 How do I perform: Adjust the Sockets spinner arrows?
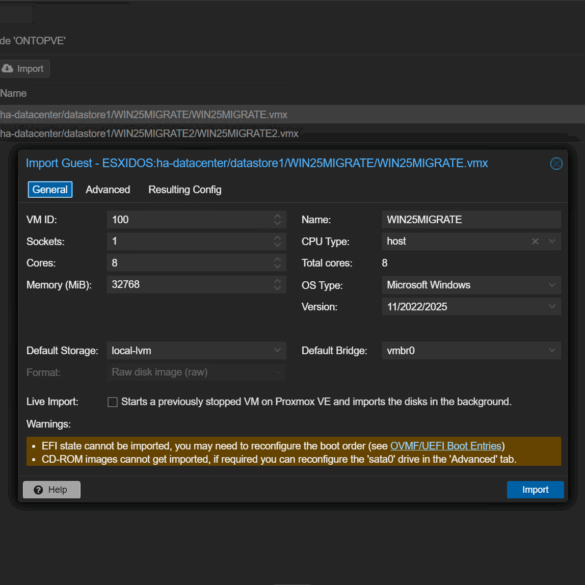[277, 241]
